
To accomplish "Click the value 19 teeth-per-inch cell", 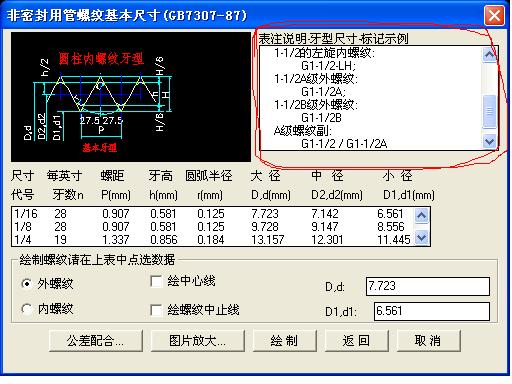I will (61, 240).
